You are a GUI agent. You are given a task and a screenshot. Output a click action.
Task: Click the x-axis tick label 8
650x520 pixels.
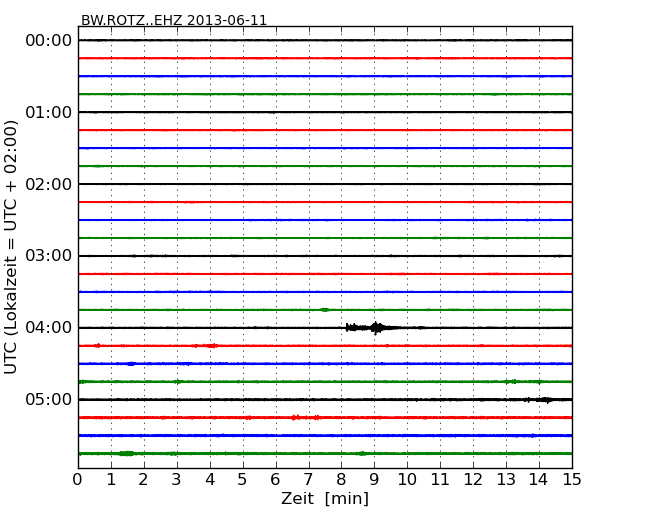(x=341, y=480)
